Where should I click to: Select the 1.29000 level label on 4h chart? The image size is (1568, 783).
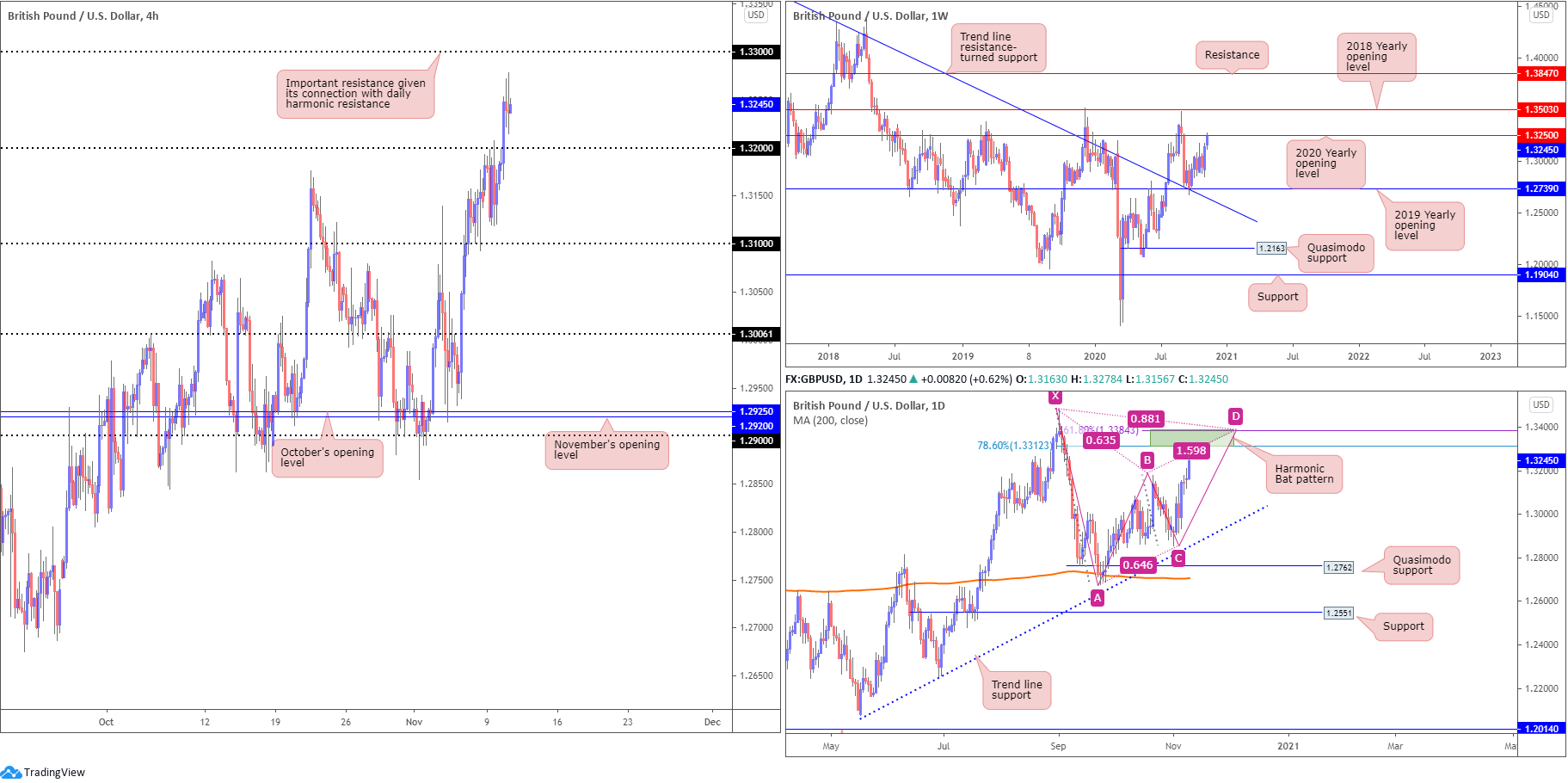click(x=757, y=441)
